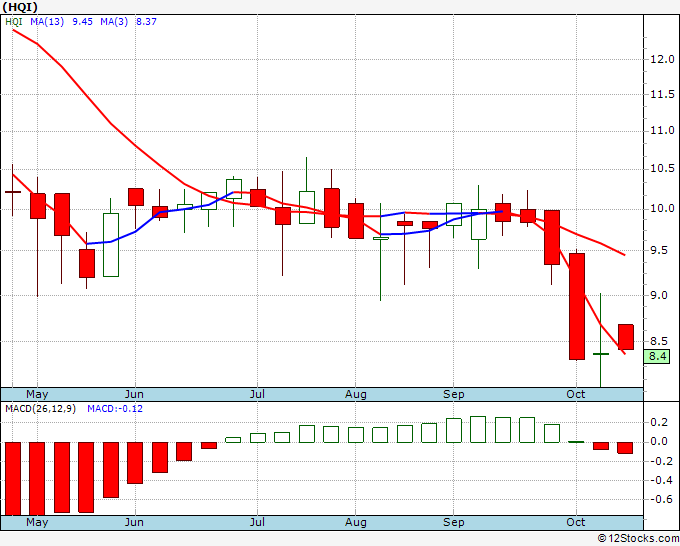Image resolution: width=680 pixels, height=546 pixels.
Task: Click the 10.5 price axis label
Action: point(662,168)
